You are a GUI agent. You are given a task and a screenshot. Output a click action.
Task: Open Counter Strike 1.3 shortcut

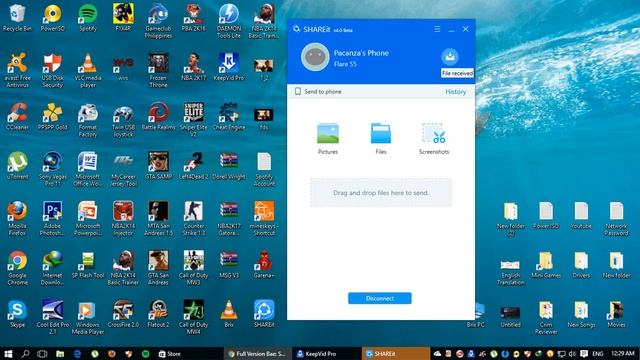pos(193,218)
